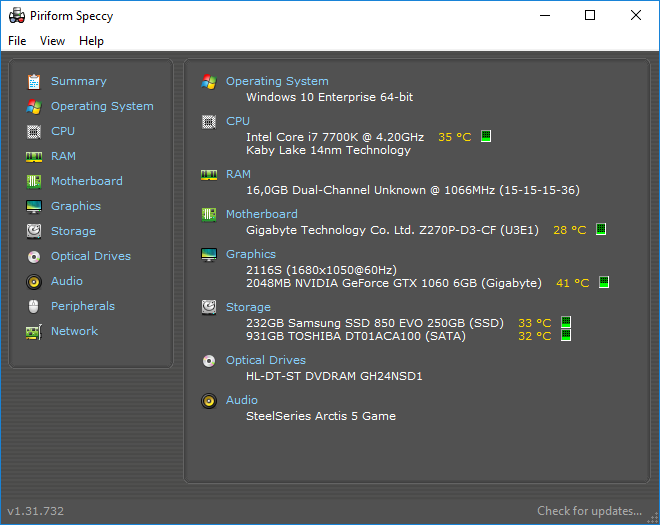Click the 32 °C TOSHIBA temperature
This screenshot has height=525, width=660.
(535, 336)
